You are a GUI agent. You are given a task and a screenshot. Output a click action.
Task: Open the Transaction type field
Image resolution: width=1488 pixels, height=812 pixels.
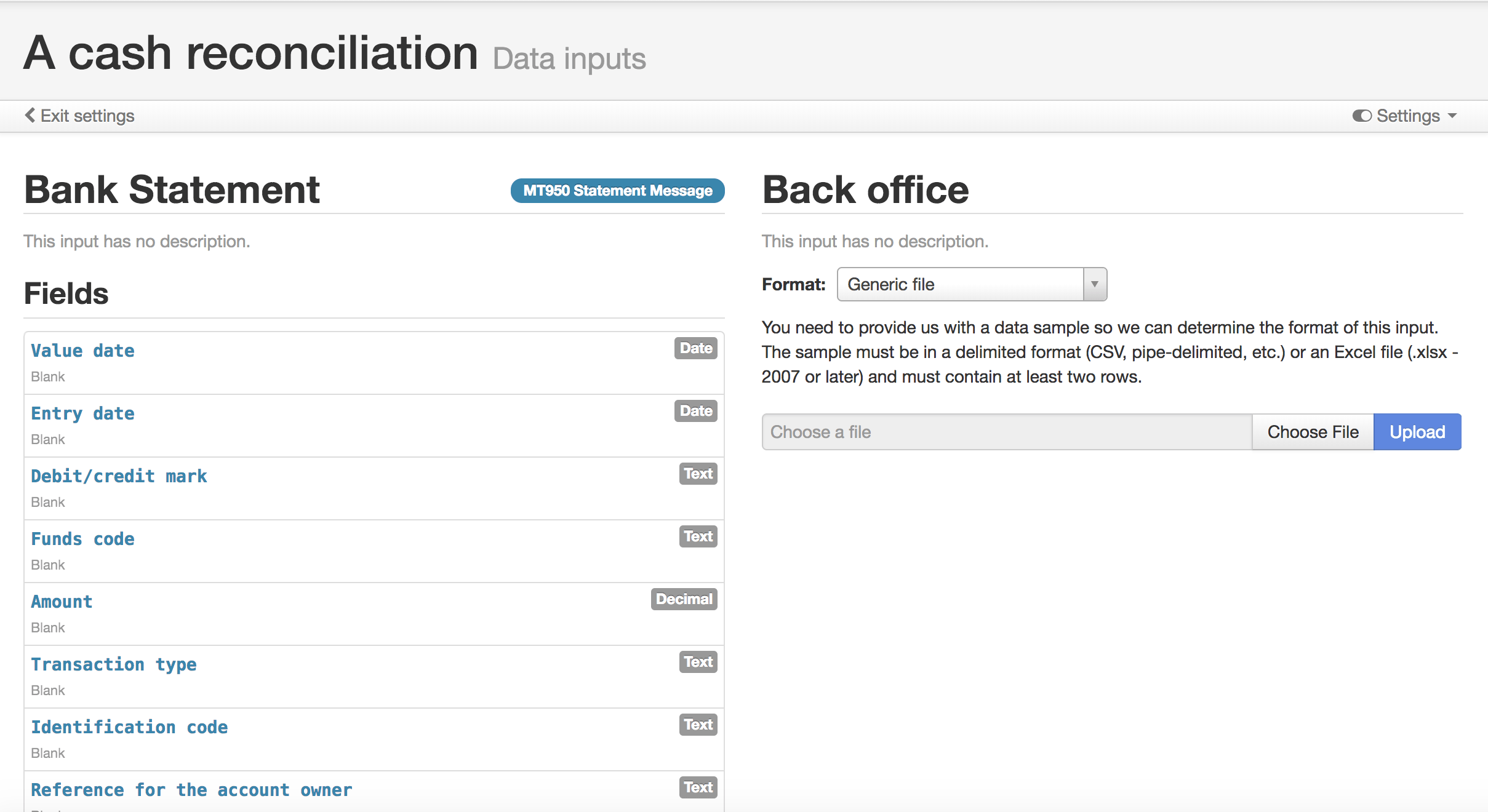(x=114, y=664)
